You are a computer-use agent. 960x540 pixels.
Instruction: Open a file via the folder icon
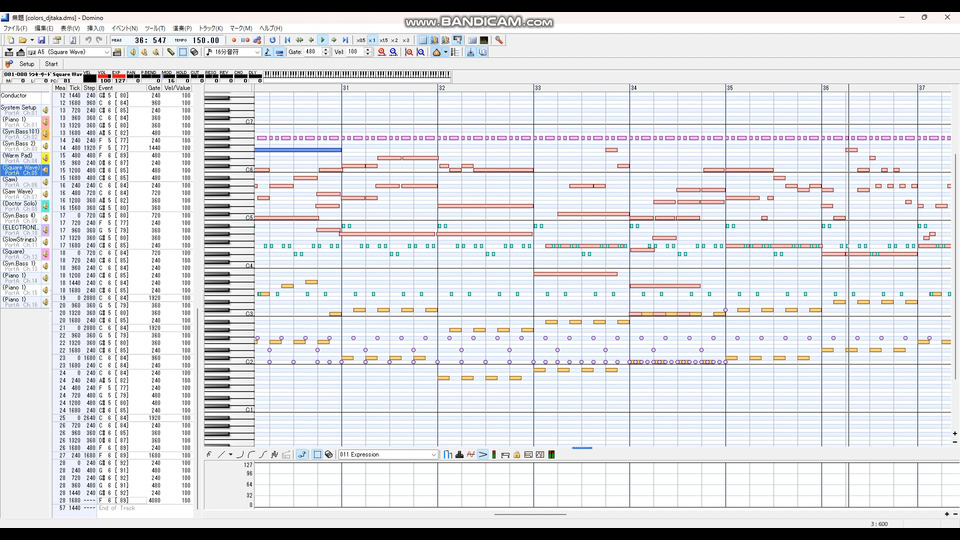tap(22, 40)
